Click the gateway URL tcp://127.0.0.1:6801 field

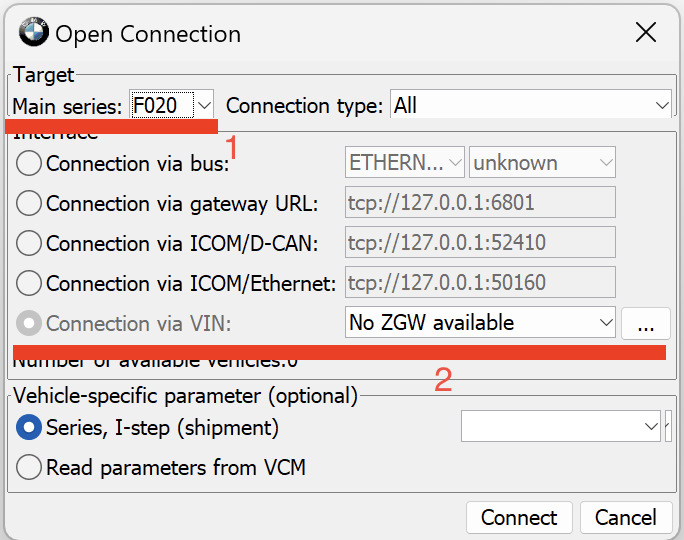click(x=480, y=203)
